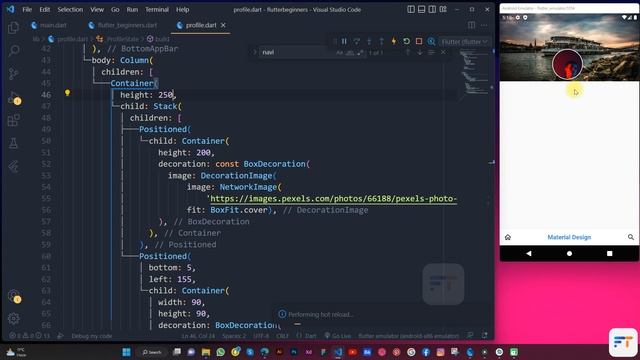Viewport: 640px width, 360px height.
Task: Open Customize Layout icon in title bar
Action: (443, 9)
